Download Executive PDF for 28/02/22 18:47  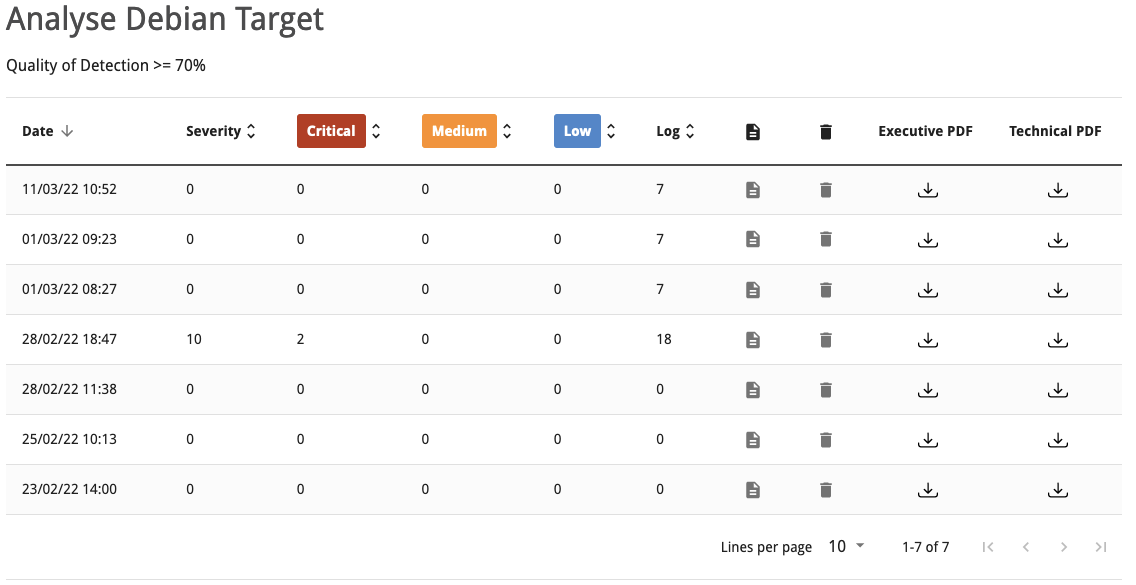pos(927,339)
